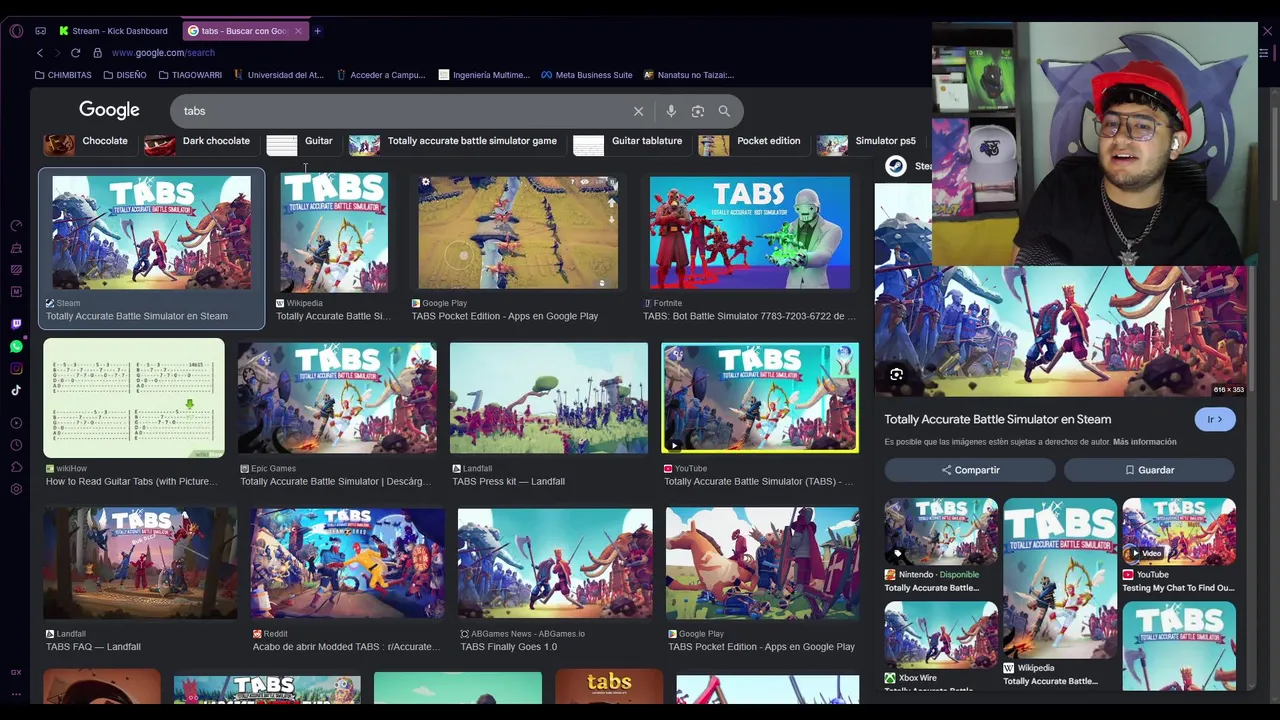View site security via padlock icon

coord(97,53)
